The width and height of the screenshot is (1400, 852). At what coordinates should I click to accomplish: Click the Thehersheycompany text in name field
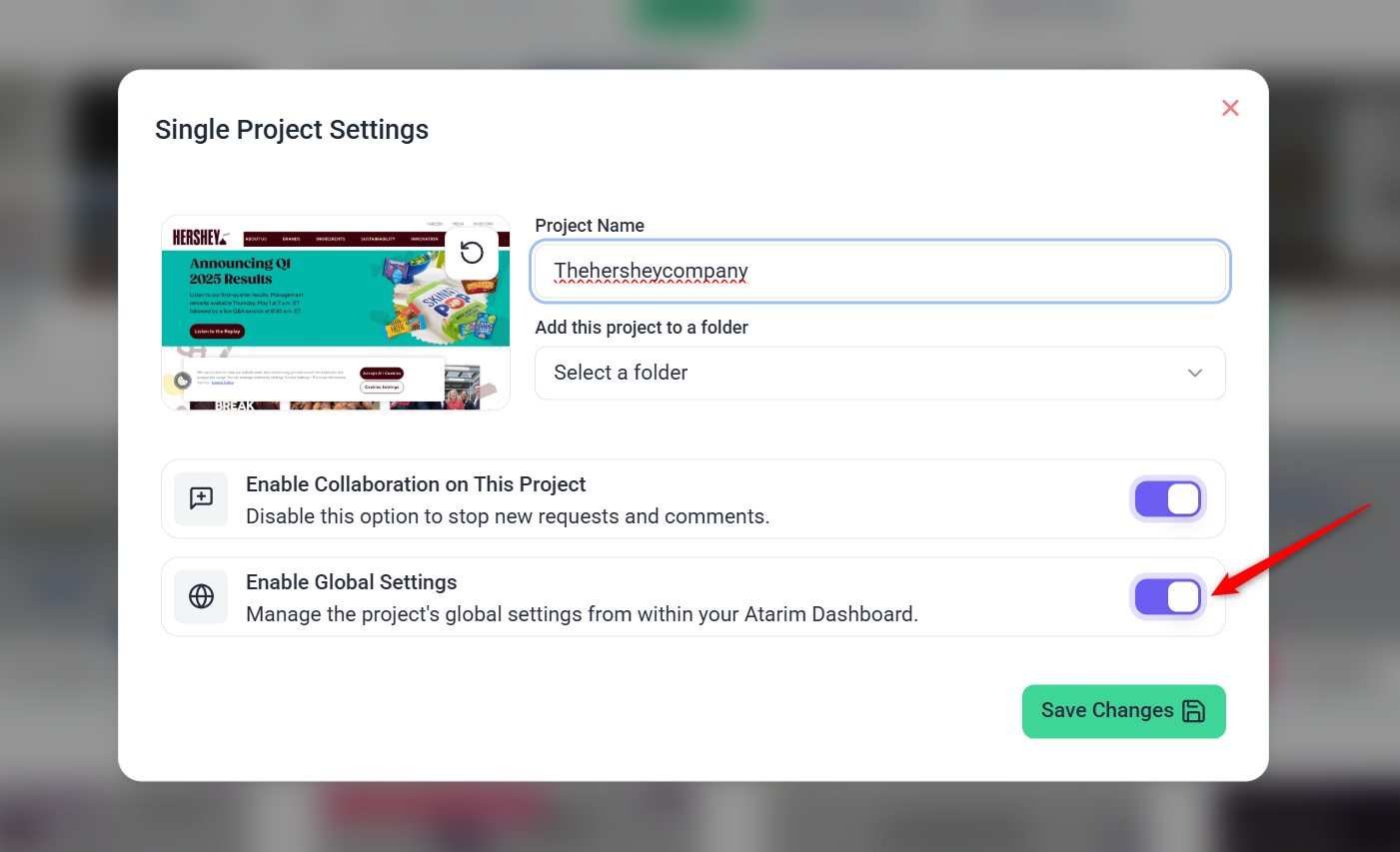tap(651, 271)
